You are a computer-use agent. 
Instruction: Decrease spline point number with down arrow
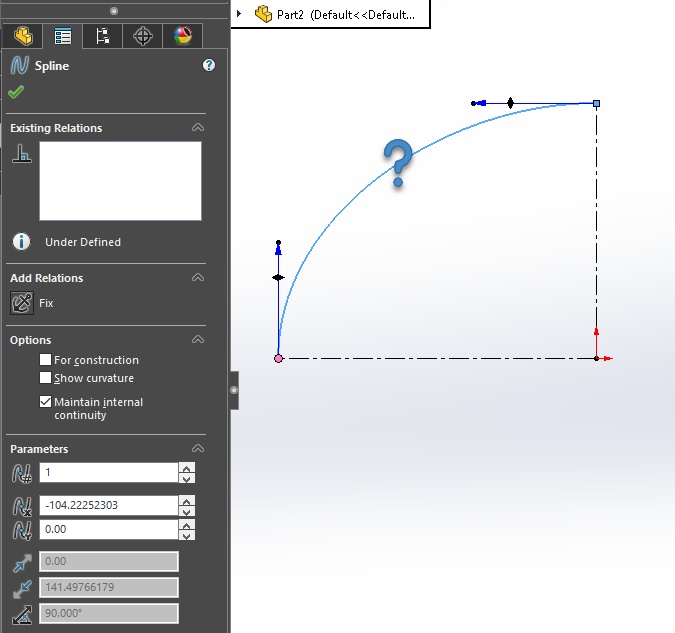tap(186, 478)
